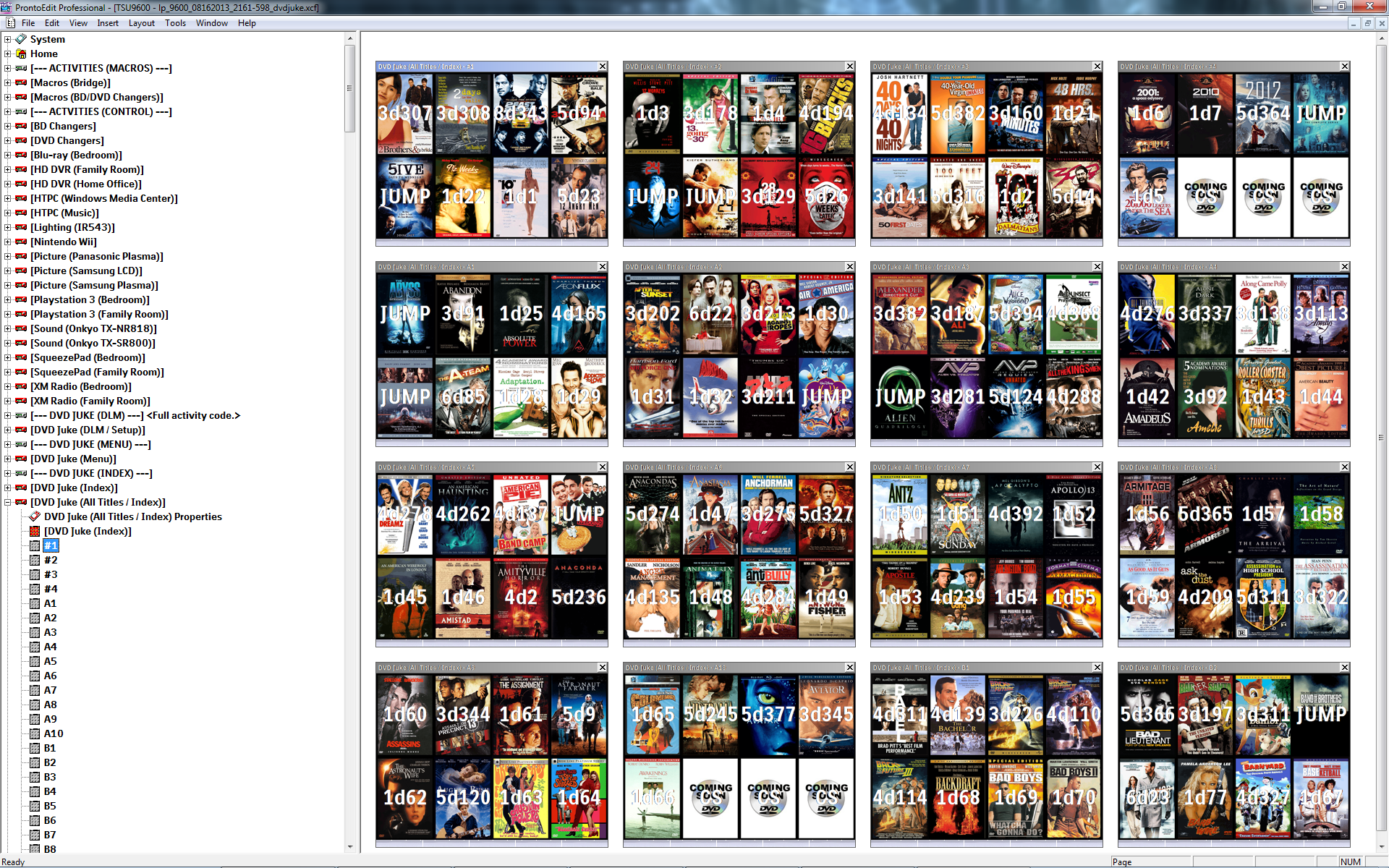Open the Help menu
This screenshot has width=1389, height=868.
pos(247,23)
